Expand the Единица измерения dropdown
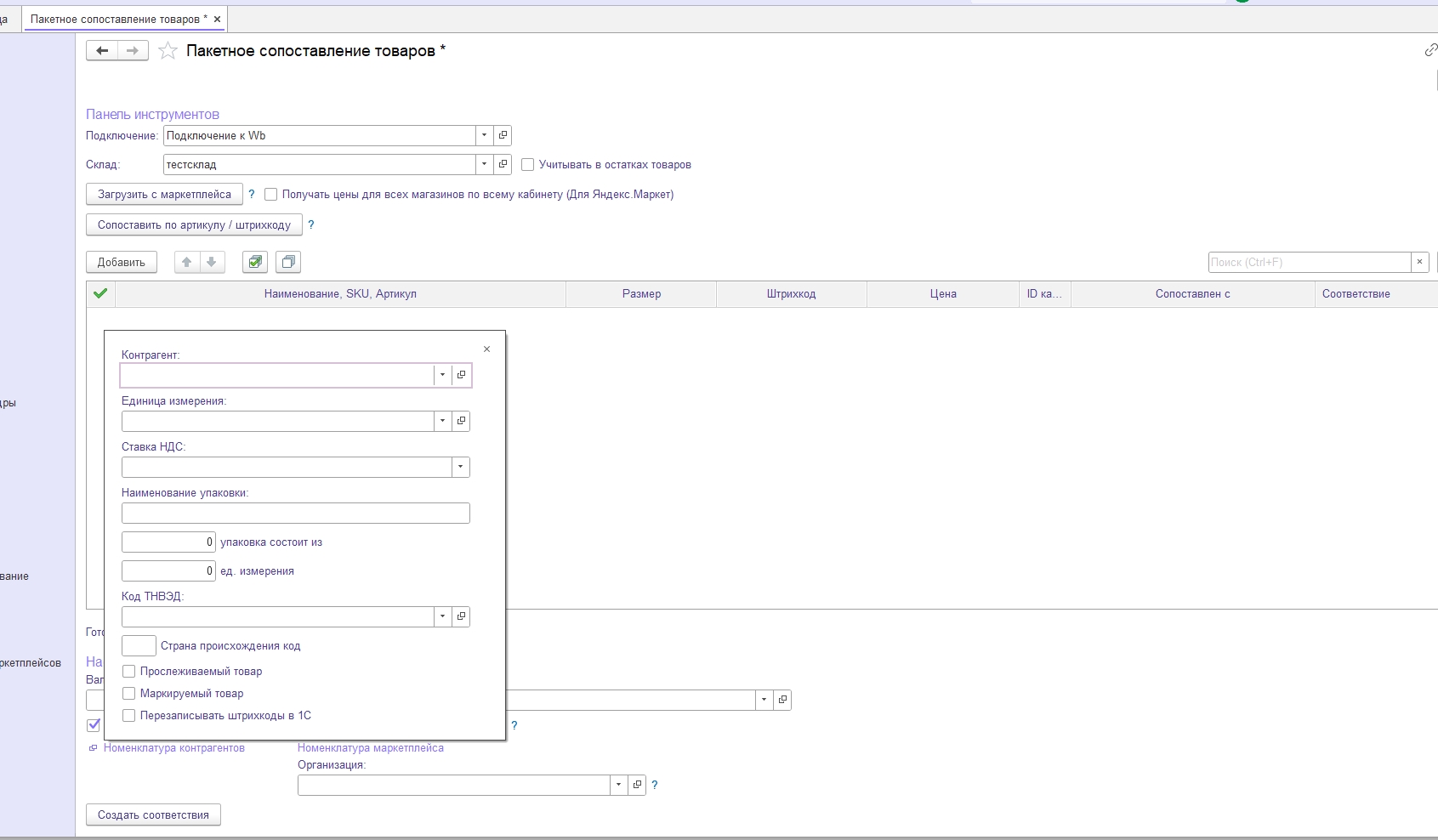 click(x=442, y=421)
